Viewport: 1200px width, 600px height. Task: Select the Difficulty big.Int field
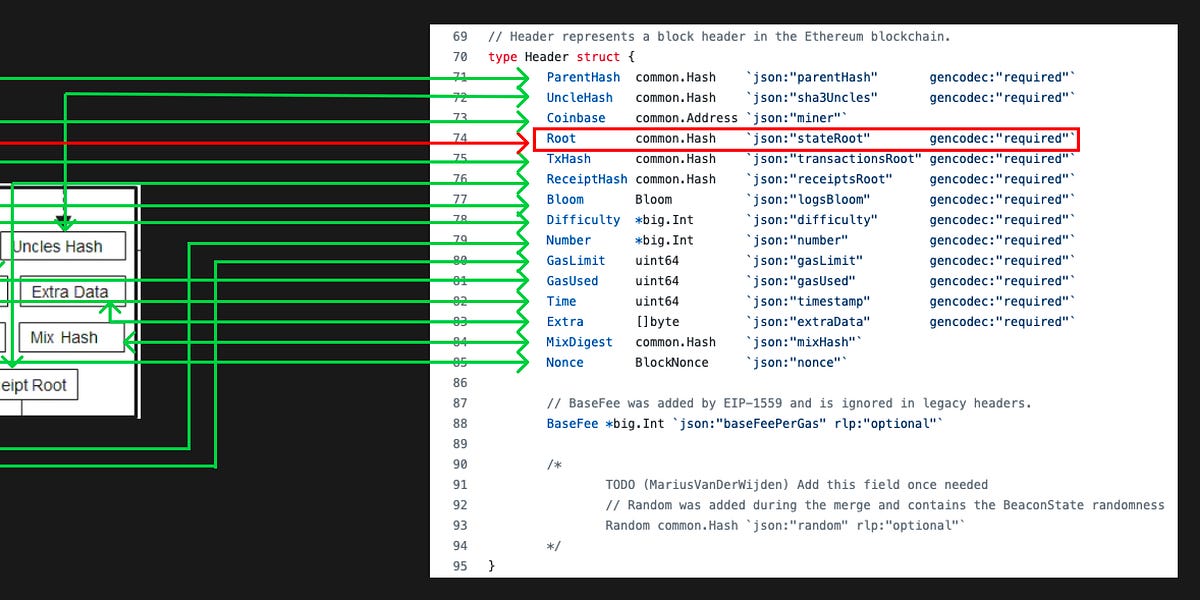point(583,219)
